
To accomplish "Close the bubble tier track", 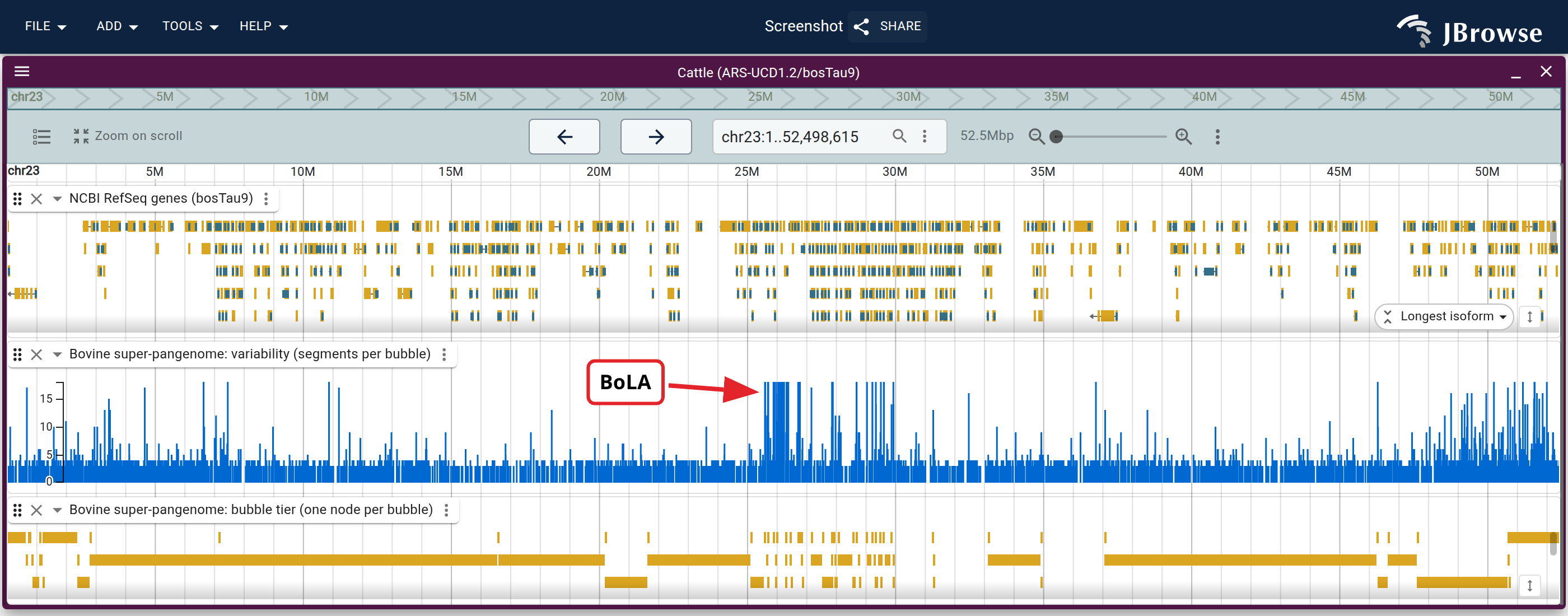I will pyautogui.click(x=36, y=510).
